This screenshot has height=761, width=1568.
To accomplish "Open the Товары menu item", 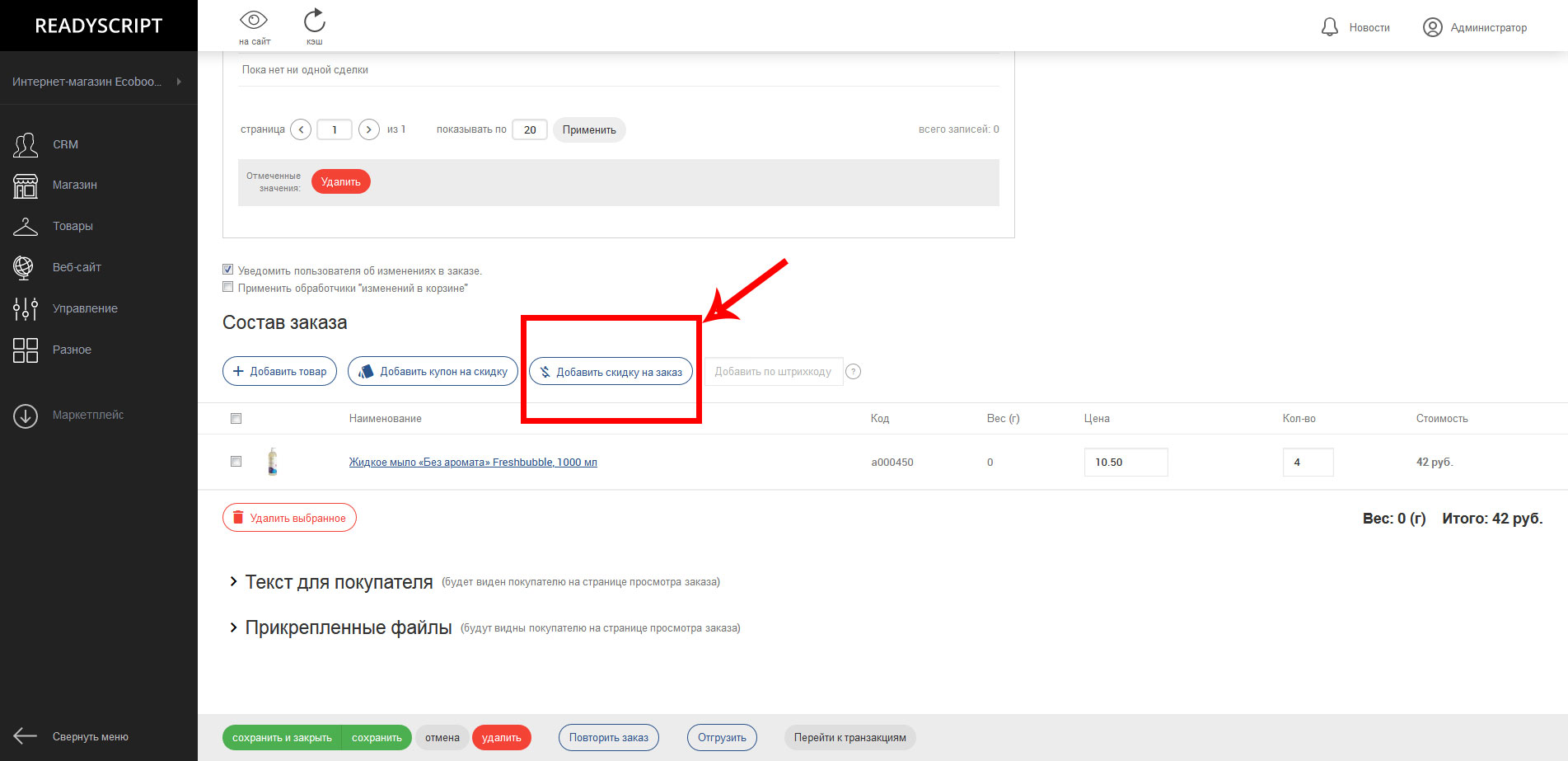I will click(x=73, y=226).
